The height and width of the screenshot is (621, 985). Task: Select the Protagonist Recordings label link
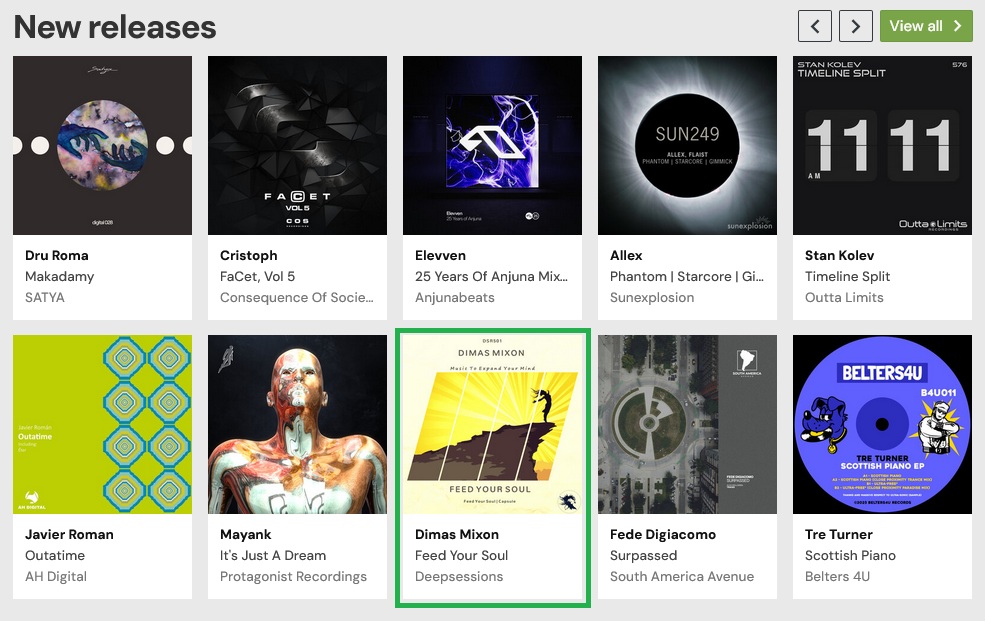[293, 576]
